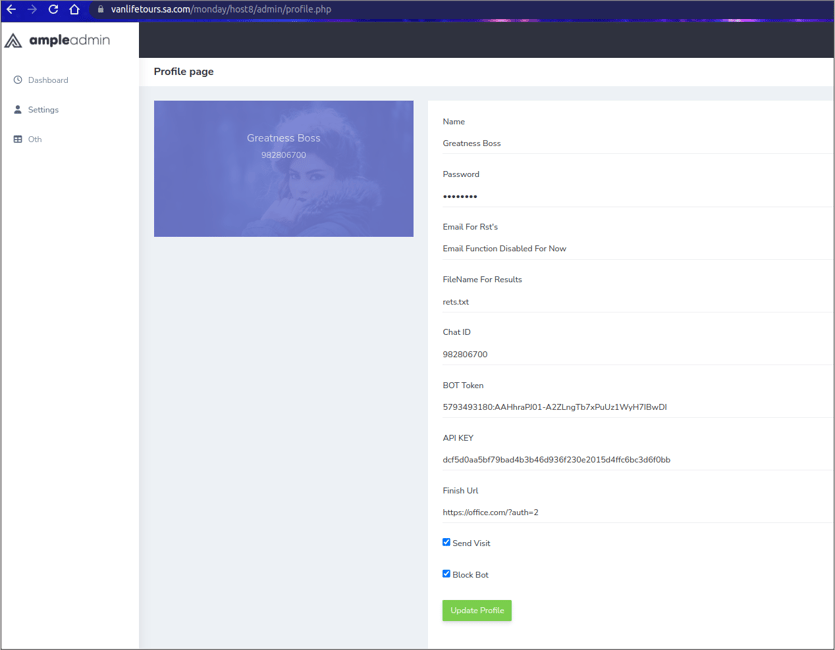The width and height of the screenshot is (835, 650).
Task: Click the ampleadmin brand link
Action: click(58, 40)
